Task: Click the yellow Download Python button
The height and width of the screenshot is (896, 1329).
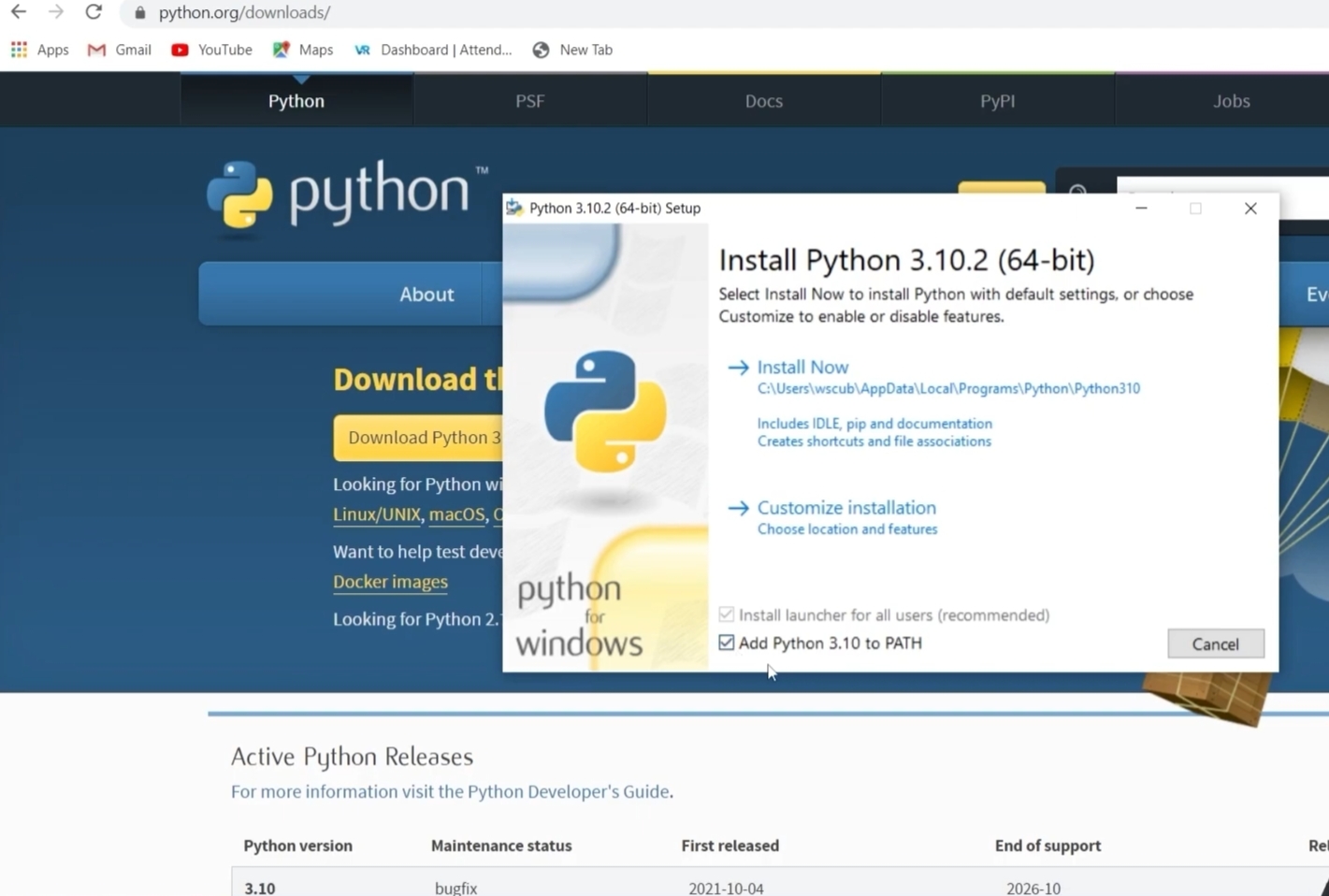Action: coord(418,438)
